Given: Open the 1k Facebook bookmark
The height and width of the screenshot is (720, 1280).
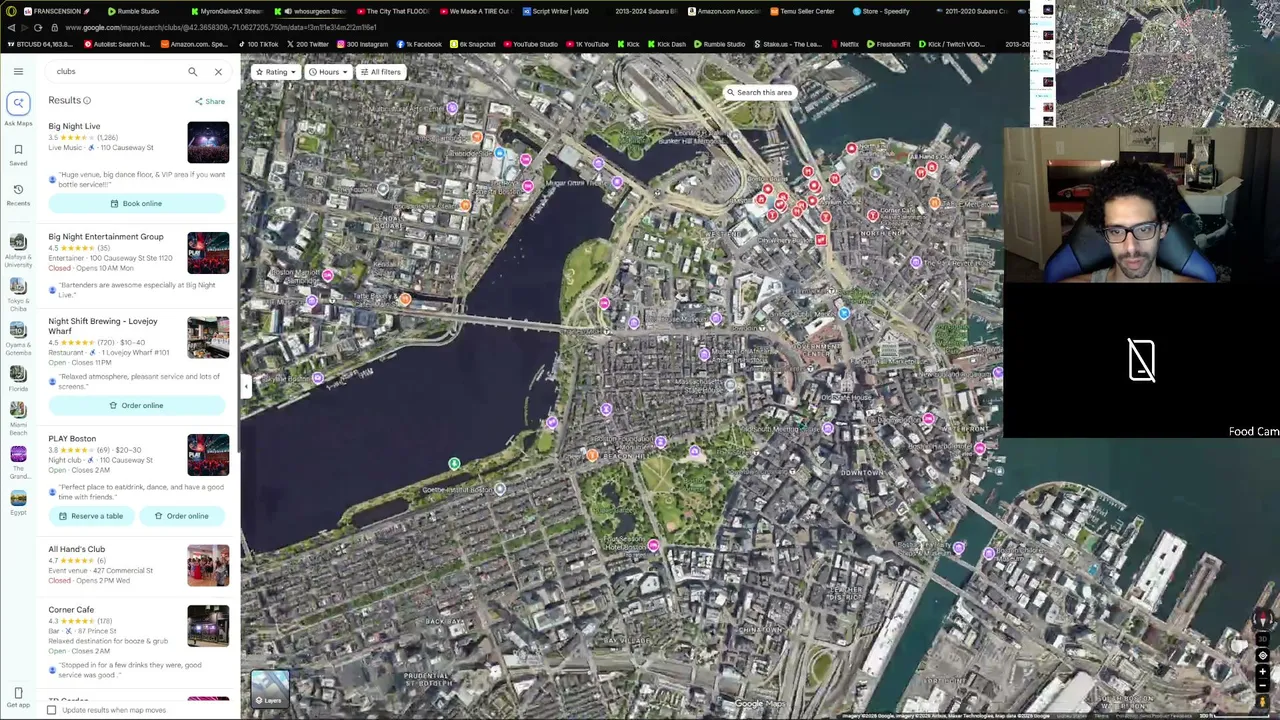Looking at the screenshot, I should (419, 44).
